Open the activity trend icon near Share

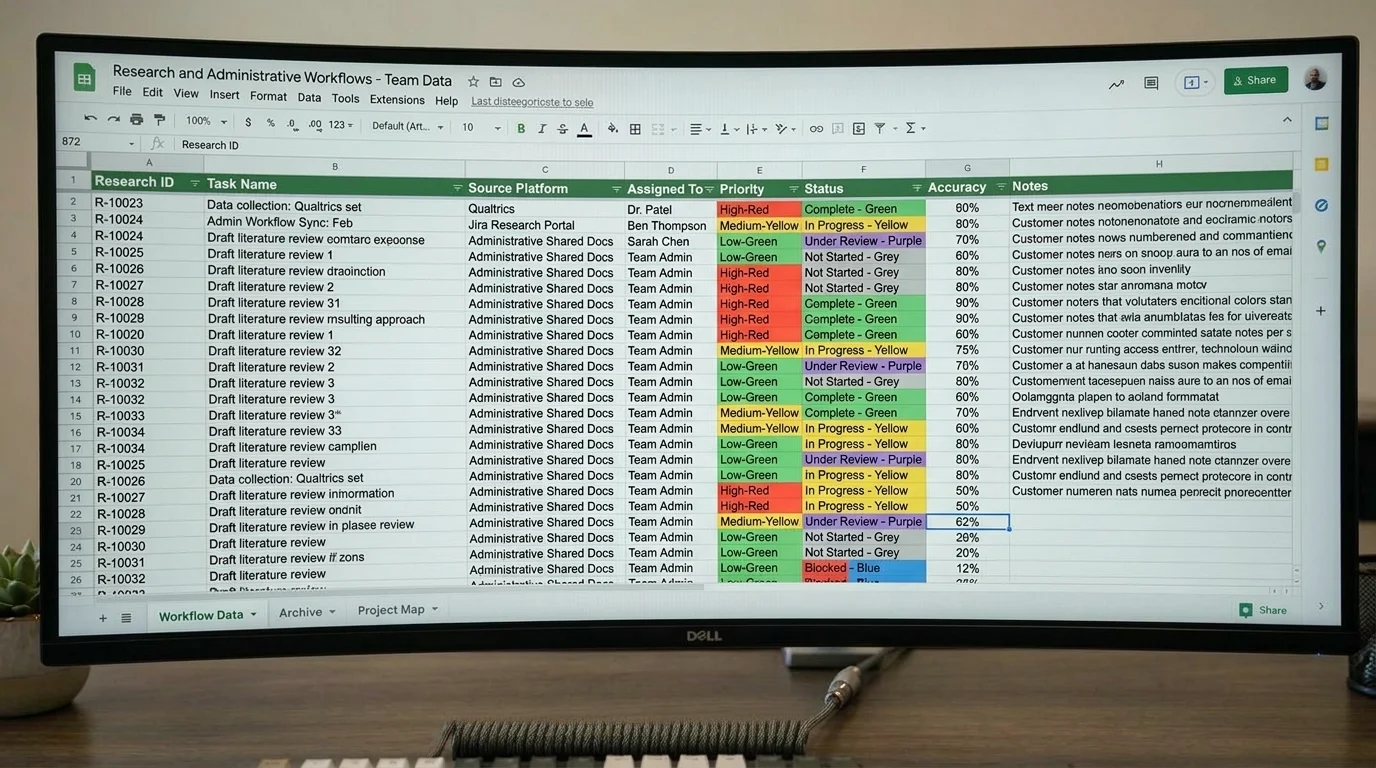(1116, 84)
